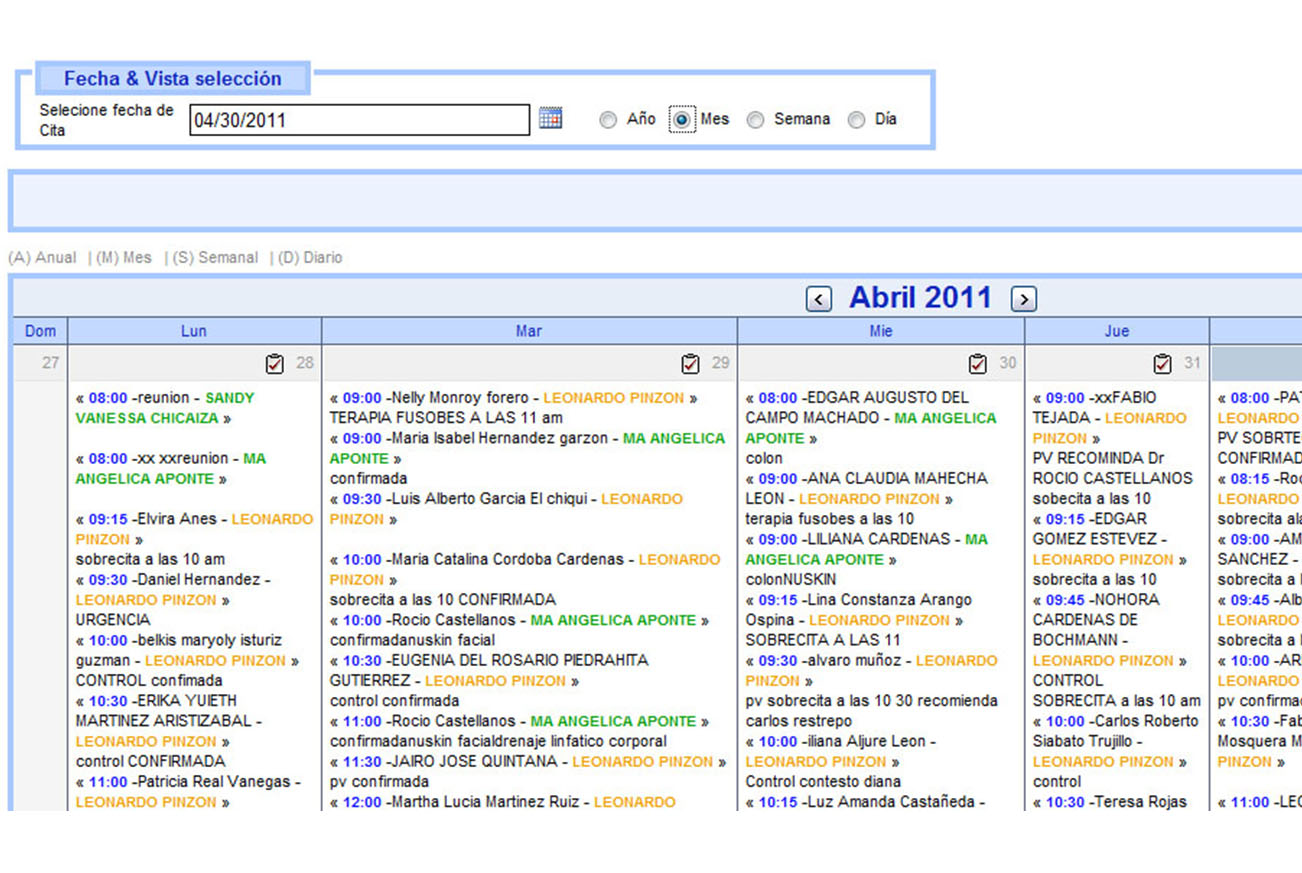
Task: Open the 09:00 LILIANA CARDENAS appointment
Action: coord(867,549)
